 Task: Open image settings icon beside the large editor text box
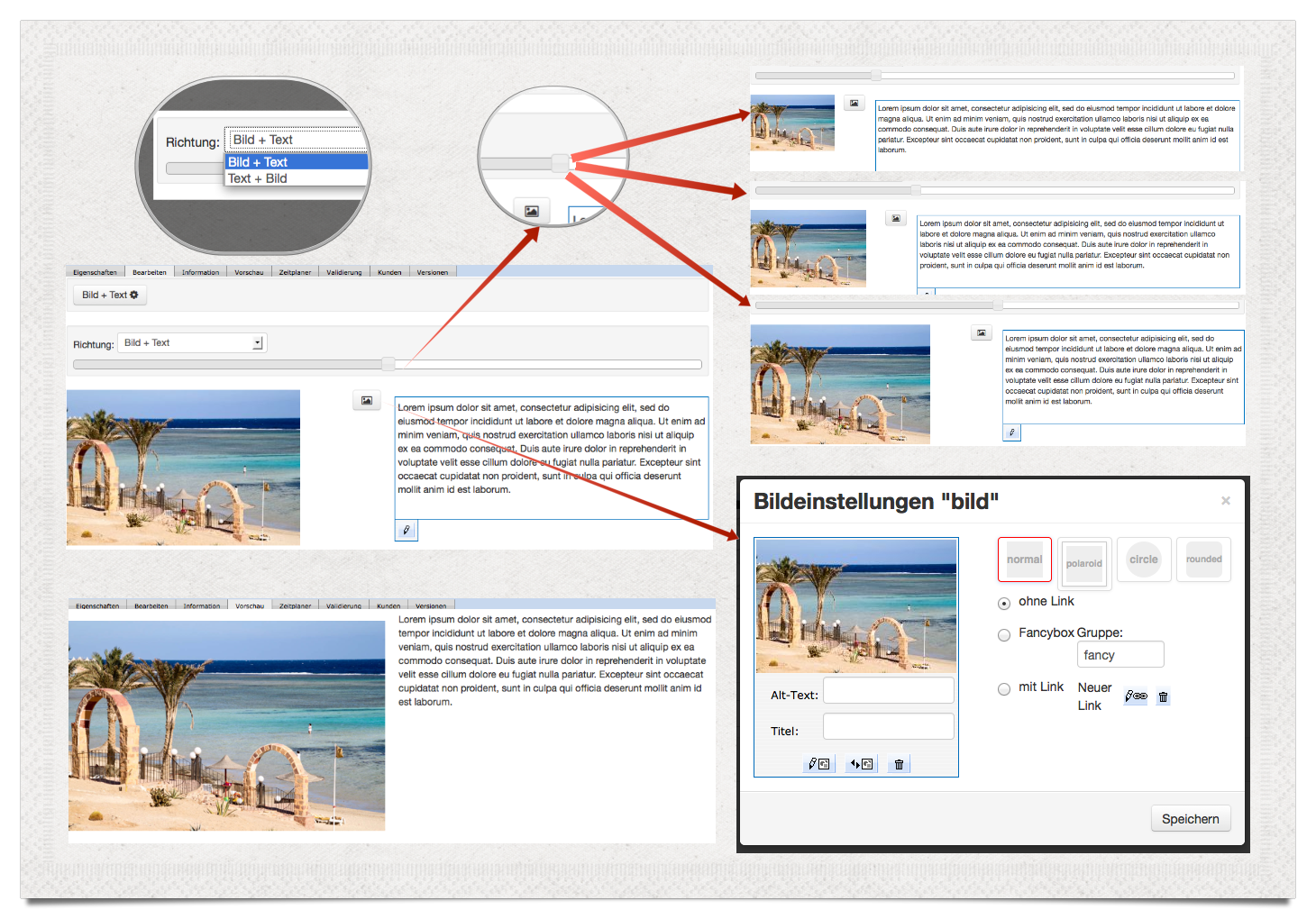click(x=367, y=400)
